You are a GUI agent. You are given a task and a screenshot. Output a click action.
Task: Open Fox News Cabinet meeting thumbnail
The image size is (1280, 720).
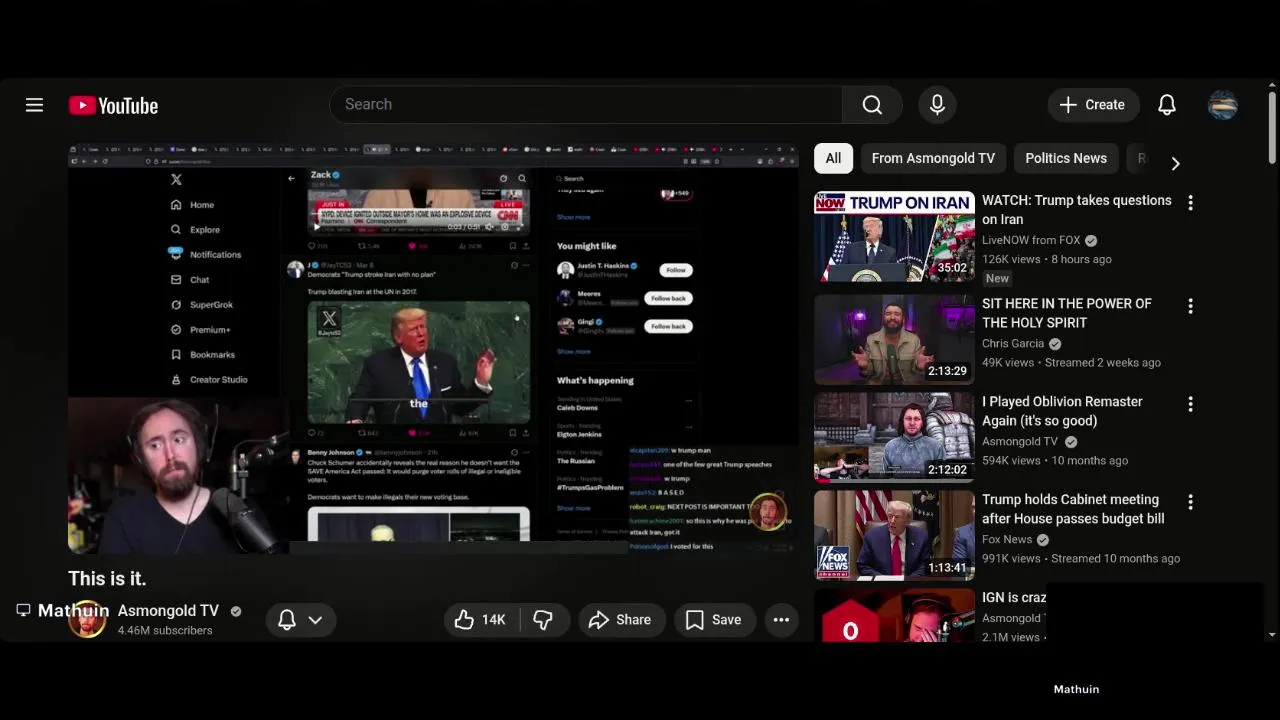click(x=894, y=535)
